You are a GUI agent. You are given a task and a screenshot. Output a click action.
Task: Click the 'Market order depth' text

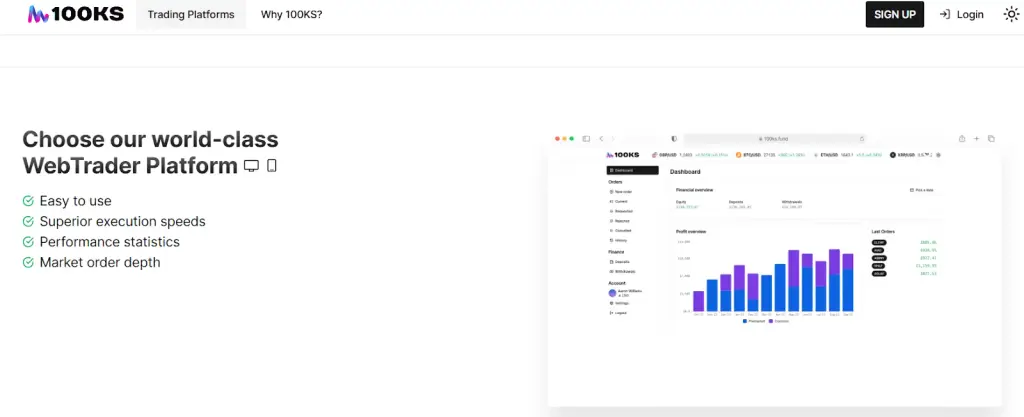click(99, 262)
